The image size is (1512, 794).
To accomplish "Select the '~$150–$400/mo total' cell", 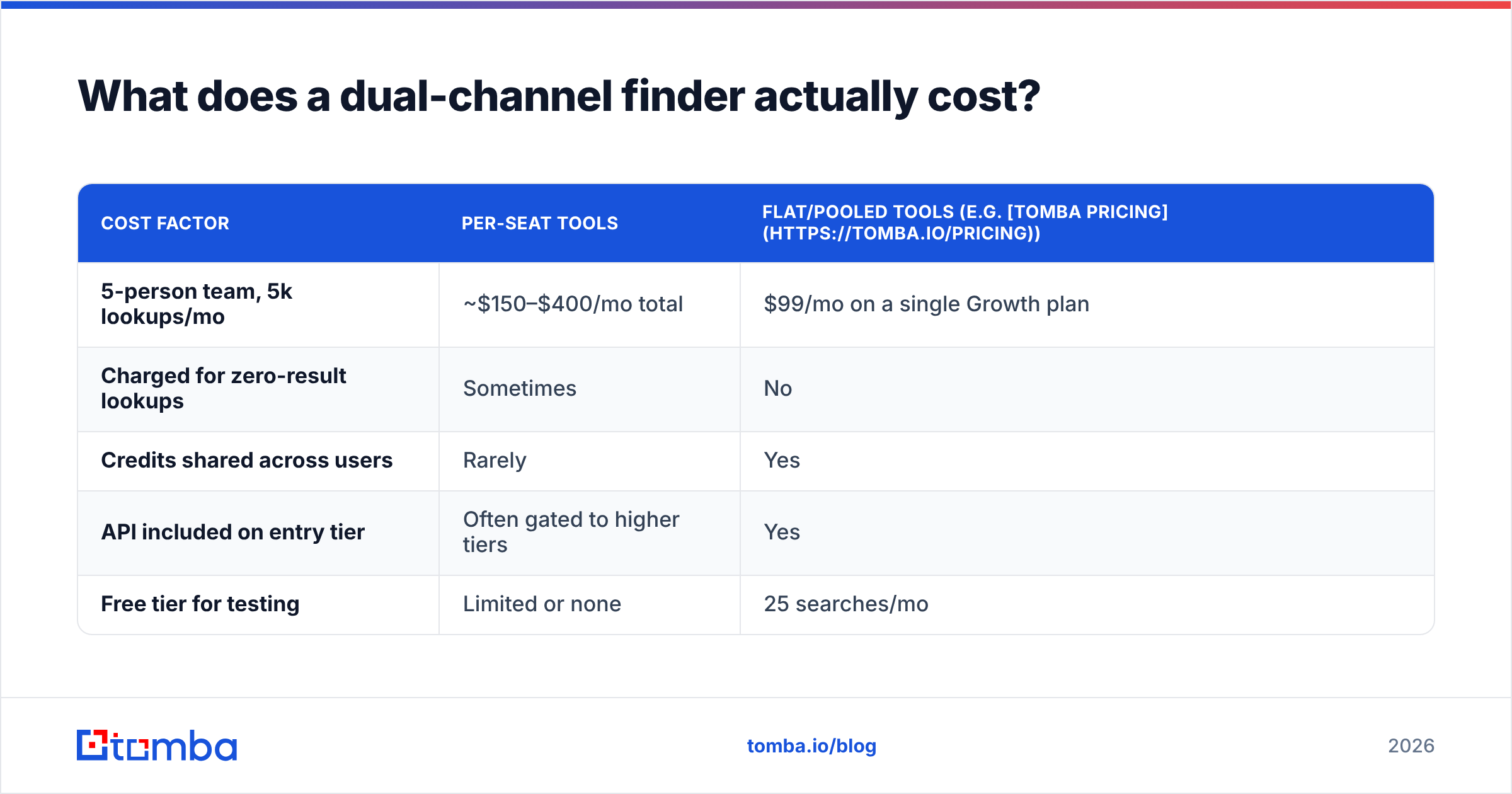I will [x=590, y=304].
